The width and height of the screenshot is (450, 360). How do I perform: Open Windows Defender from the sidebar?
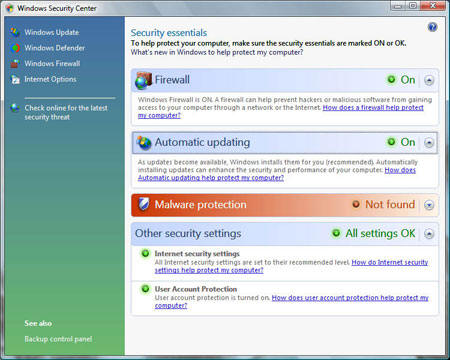55,48
